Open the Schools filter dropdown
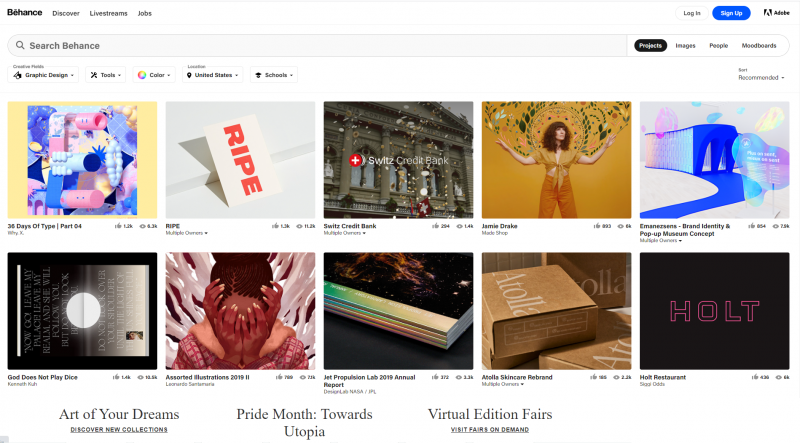The height and width of the screenshot is (443, 800). point(274,75)
